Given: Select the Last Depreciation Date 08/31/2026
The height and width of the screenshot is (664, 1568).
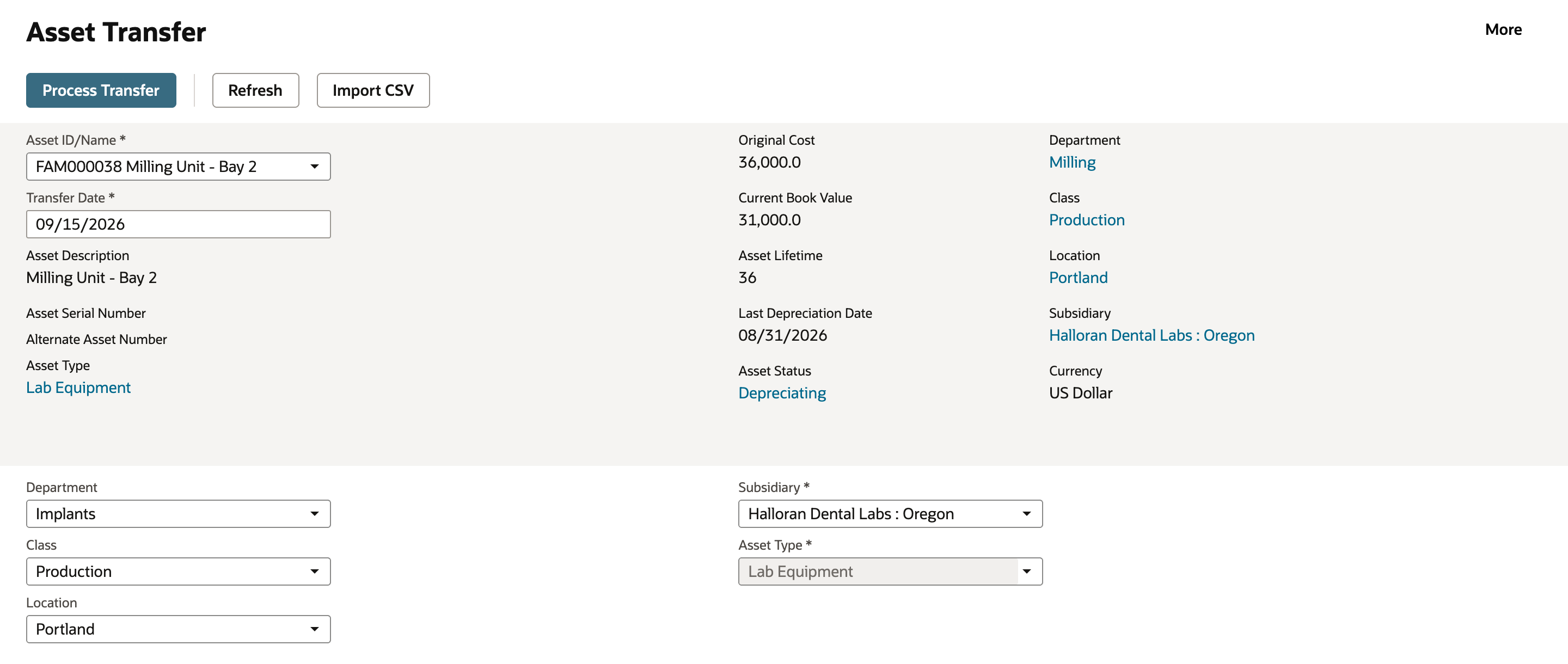Looking at the screenshot, I should point(782,335).
